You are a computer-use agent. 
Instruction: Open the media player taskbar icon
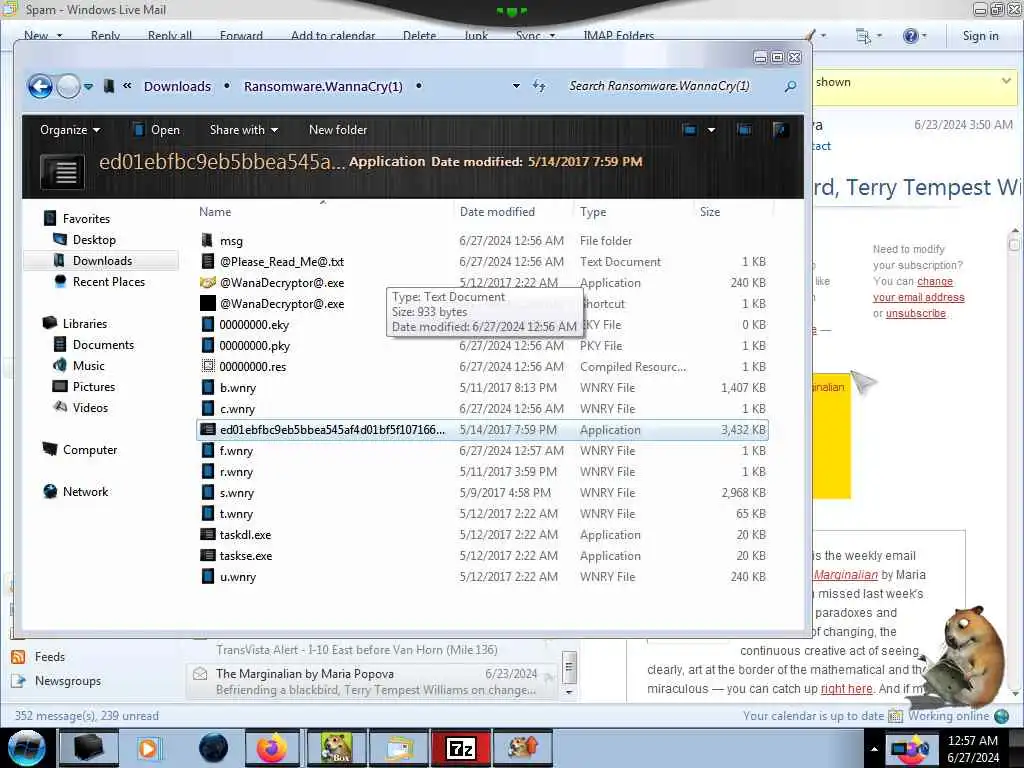[148, 748]
